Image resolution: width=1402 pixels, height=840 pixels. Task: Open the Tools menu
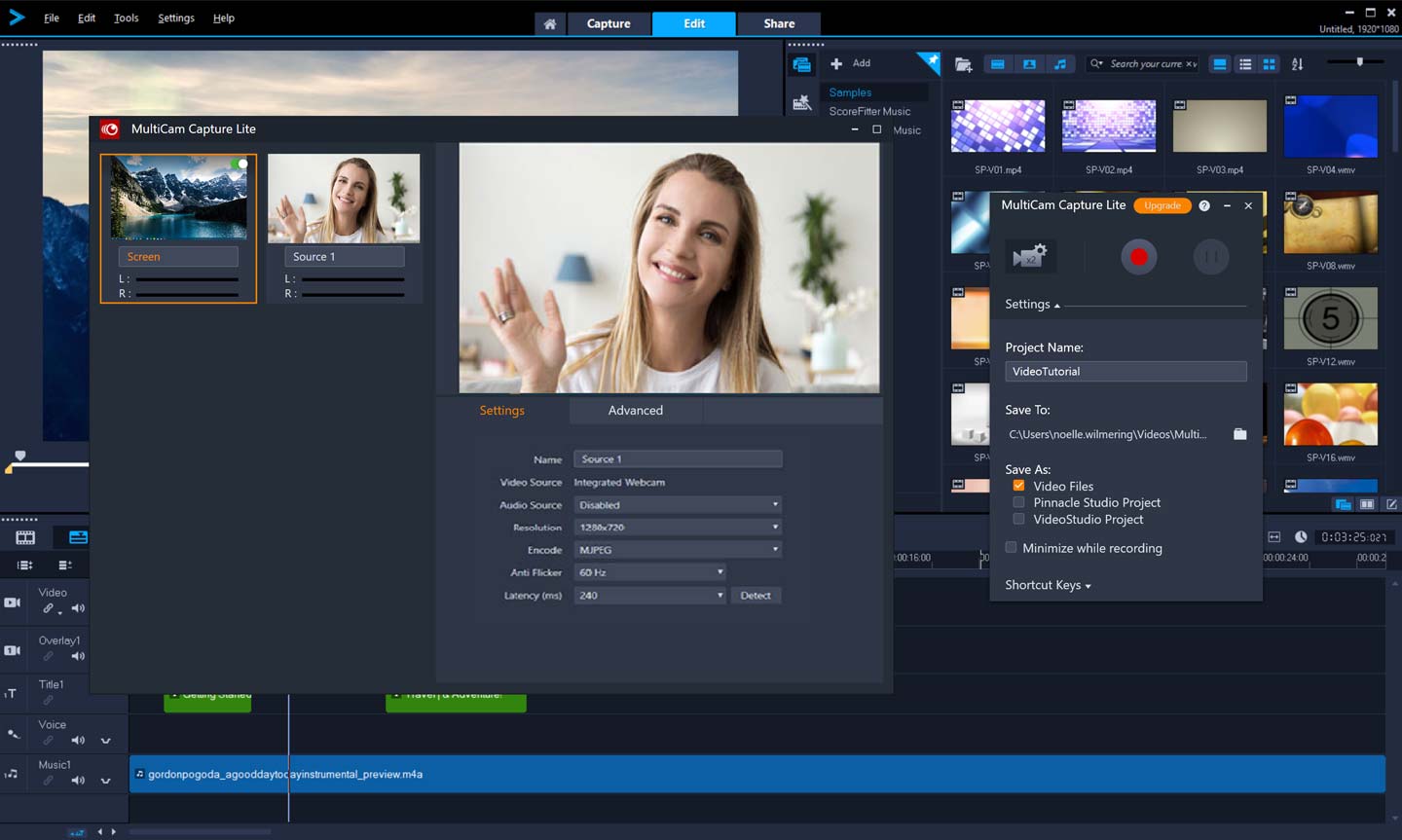pyautogui.click(x=127, y=18)
